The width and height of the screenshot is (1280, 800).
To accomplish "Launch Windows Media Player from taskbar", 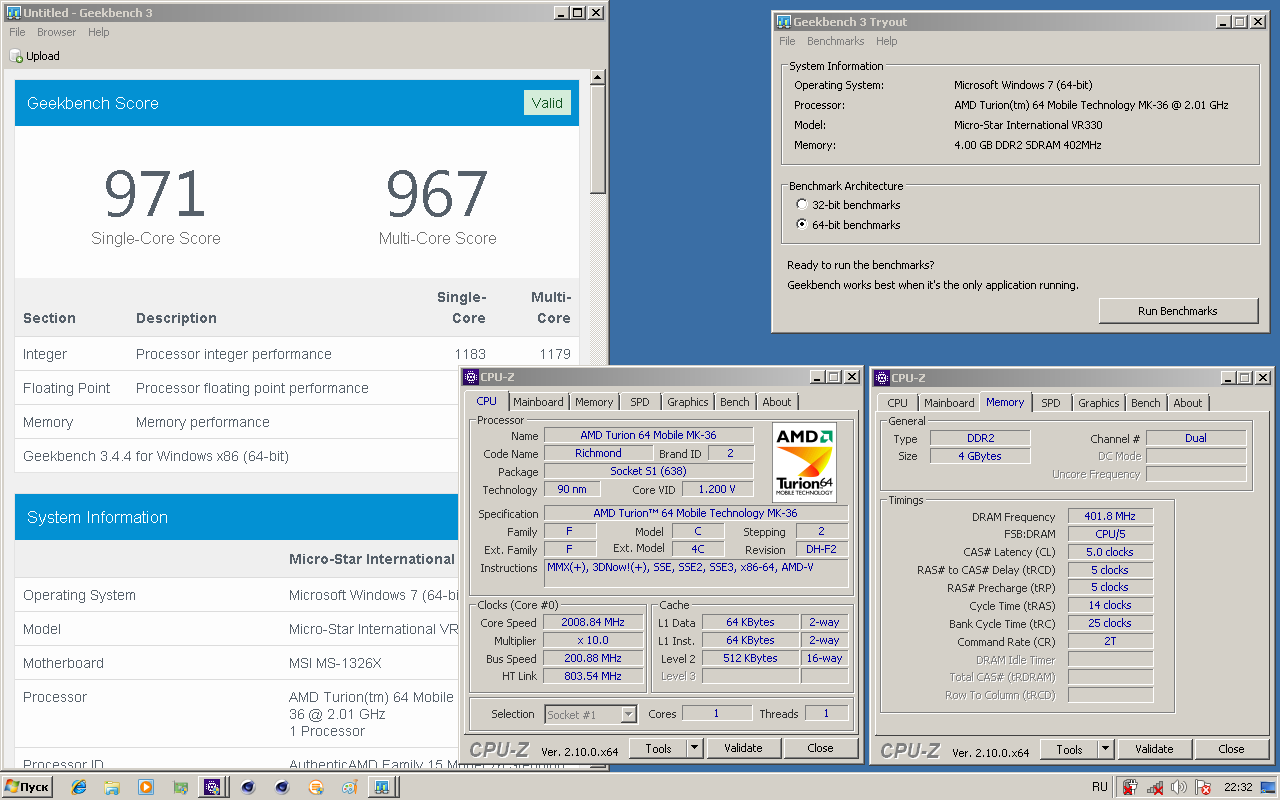I will [x=146, y=787].
